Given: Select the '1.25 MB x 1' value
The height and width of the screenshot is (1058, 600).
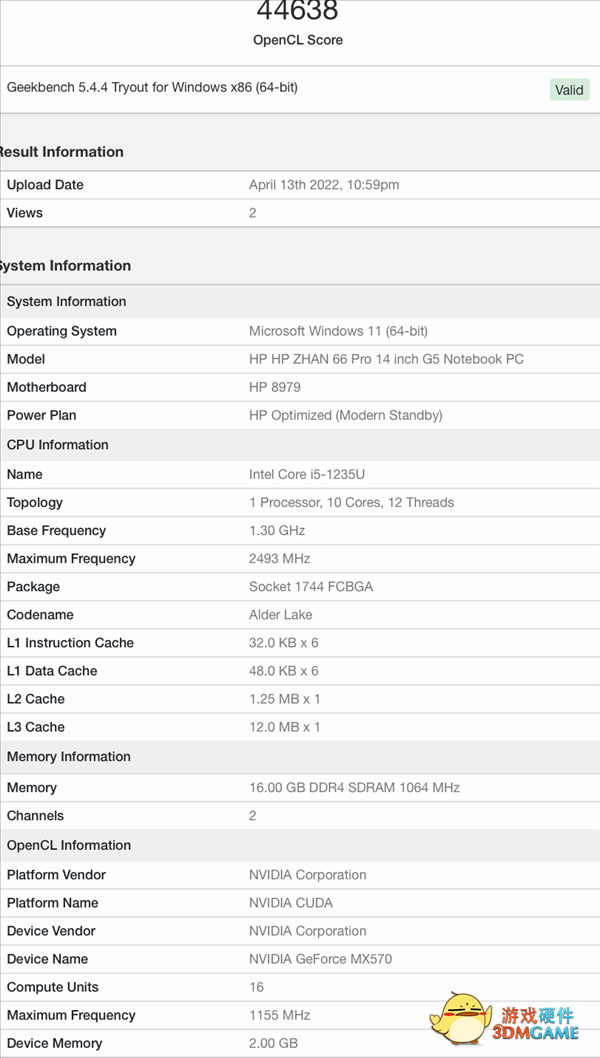Looking at the screenshot, I should tap(285, 699).
